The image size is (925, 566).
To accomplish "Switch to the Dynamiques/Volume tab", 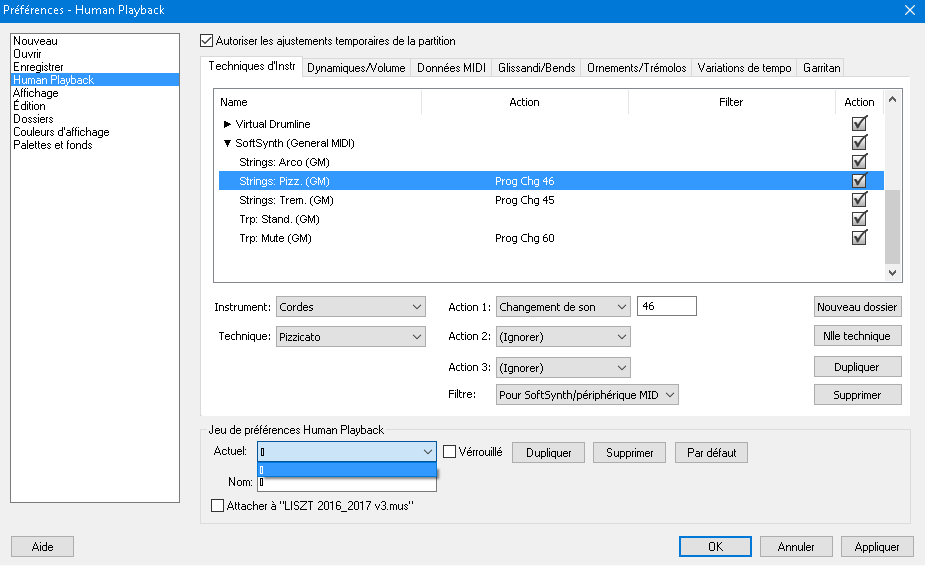I will (x=356, y=68).
